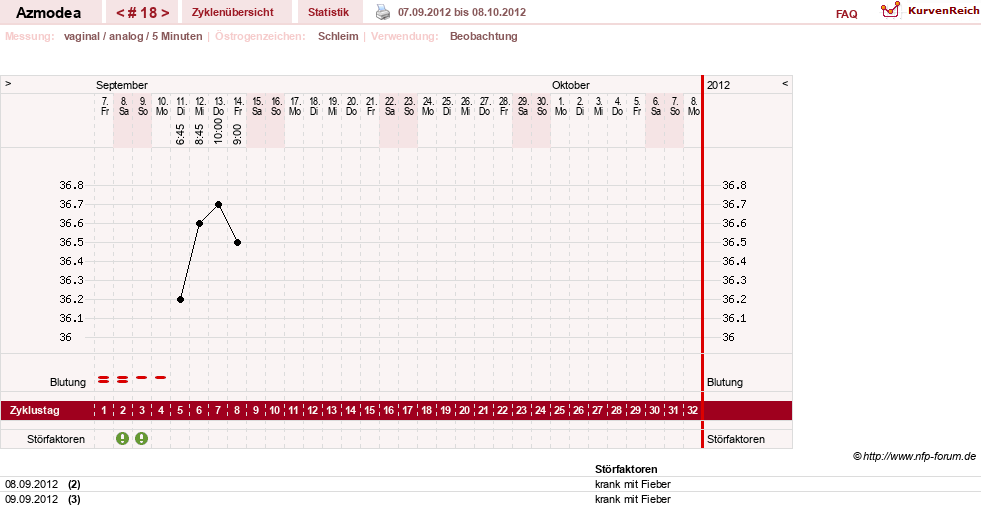
Task: Click the bleeding marker on cycle day 3
Action: pyautogui.click(x=141, y=377)
